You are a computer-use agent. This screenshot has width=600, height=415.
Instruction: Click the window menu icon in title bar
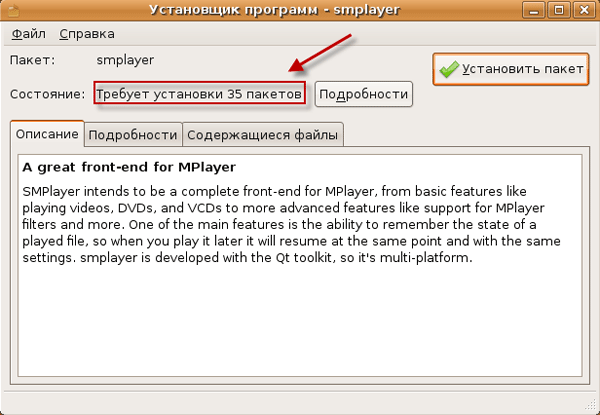pos(14,11)
